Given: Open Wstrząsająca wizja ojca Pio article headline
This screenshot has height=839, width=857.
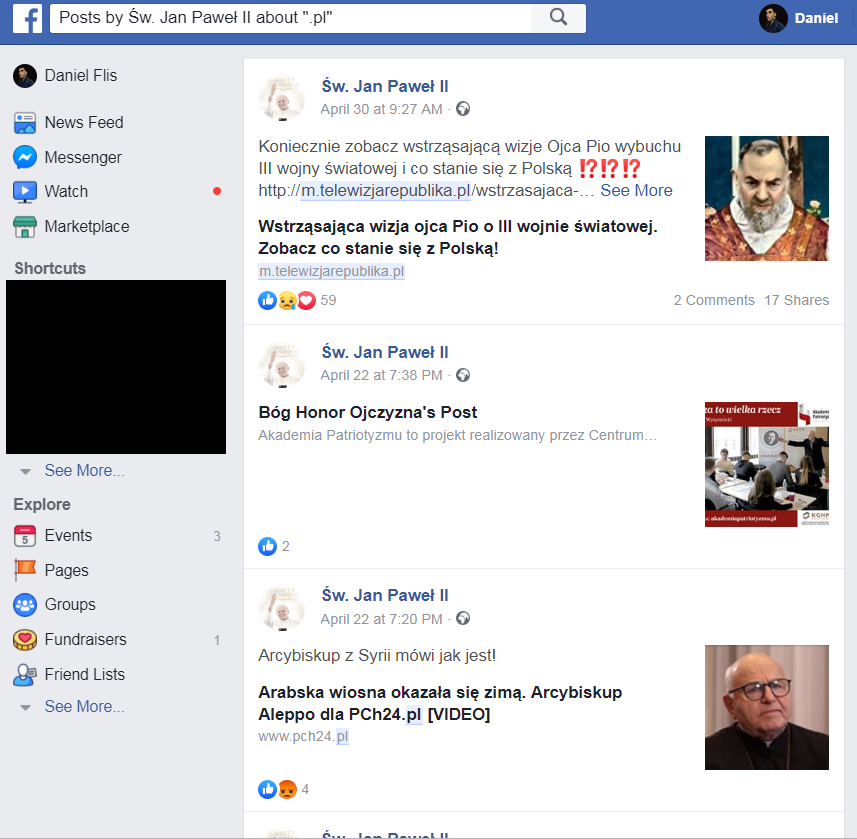Looking at the screenshot, I should point(457,237).
